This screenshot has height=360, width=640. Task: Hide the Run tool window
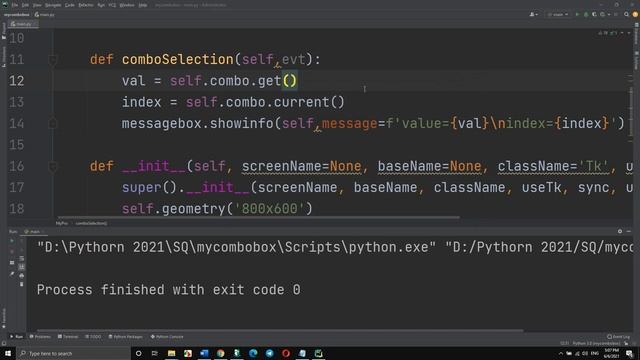(629, 231)
